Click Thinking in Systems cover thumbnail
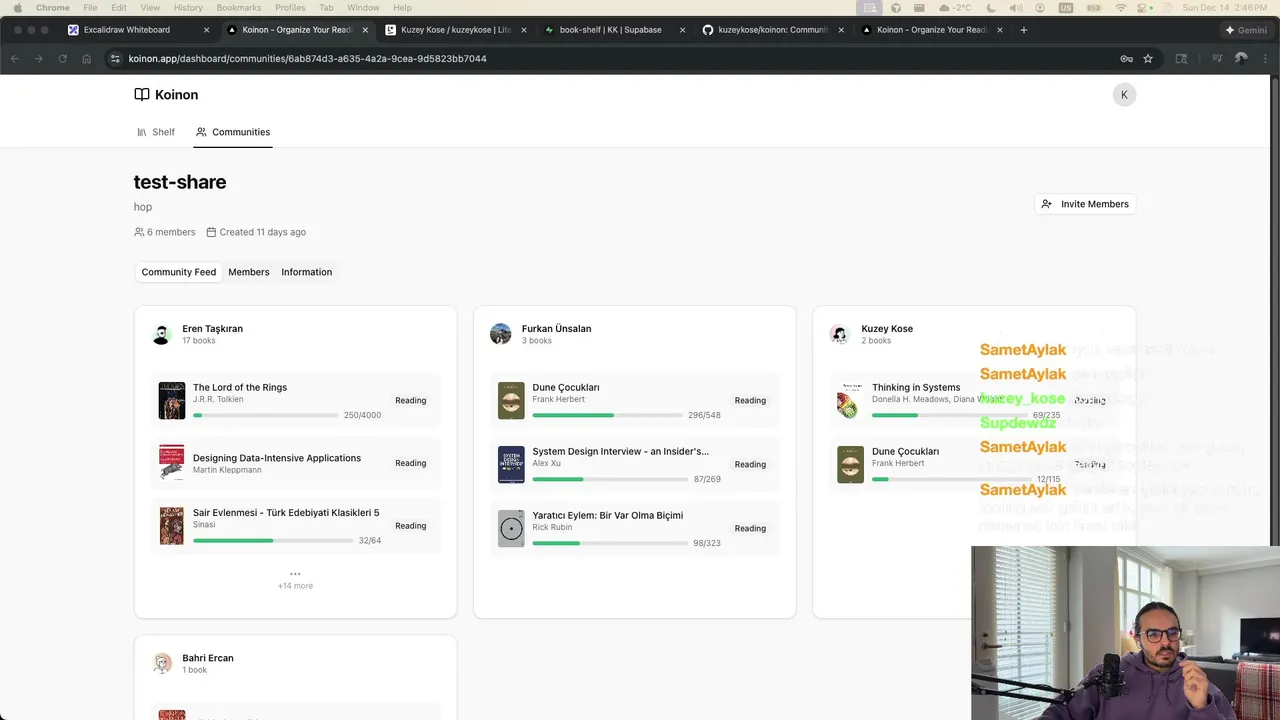Viewport: 1280px width, 720px height. coord(850,400)
